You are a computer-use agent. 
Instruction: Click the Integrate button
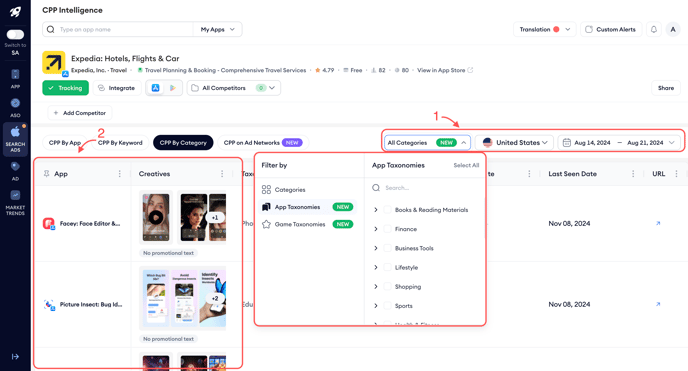coord(117,88)
